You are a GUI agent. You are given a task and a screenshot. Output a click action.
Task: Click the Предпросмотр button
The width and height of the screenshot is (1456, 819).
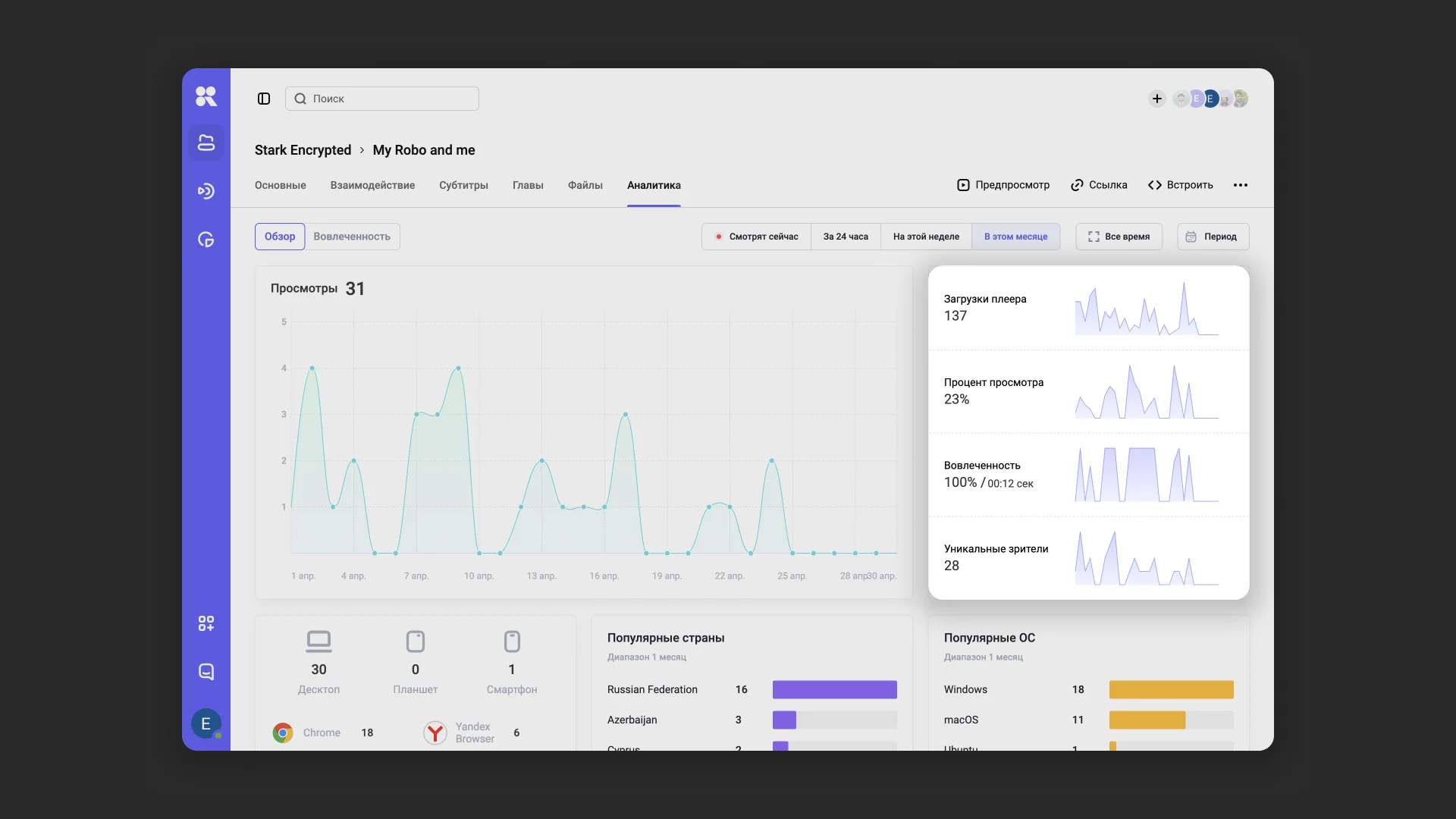tap(1003, 185)
